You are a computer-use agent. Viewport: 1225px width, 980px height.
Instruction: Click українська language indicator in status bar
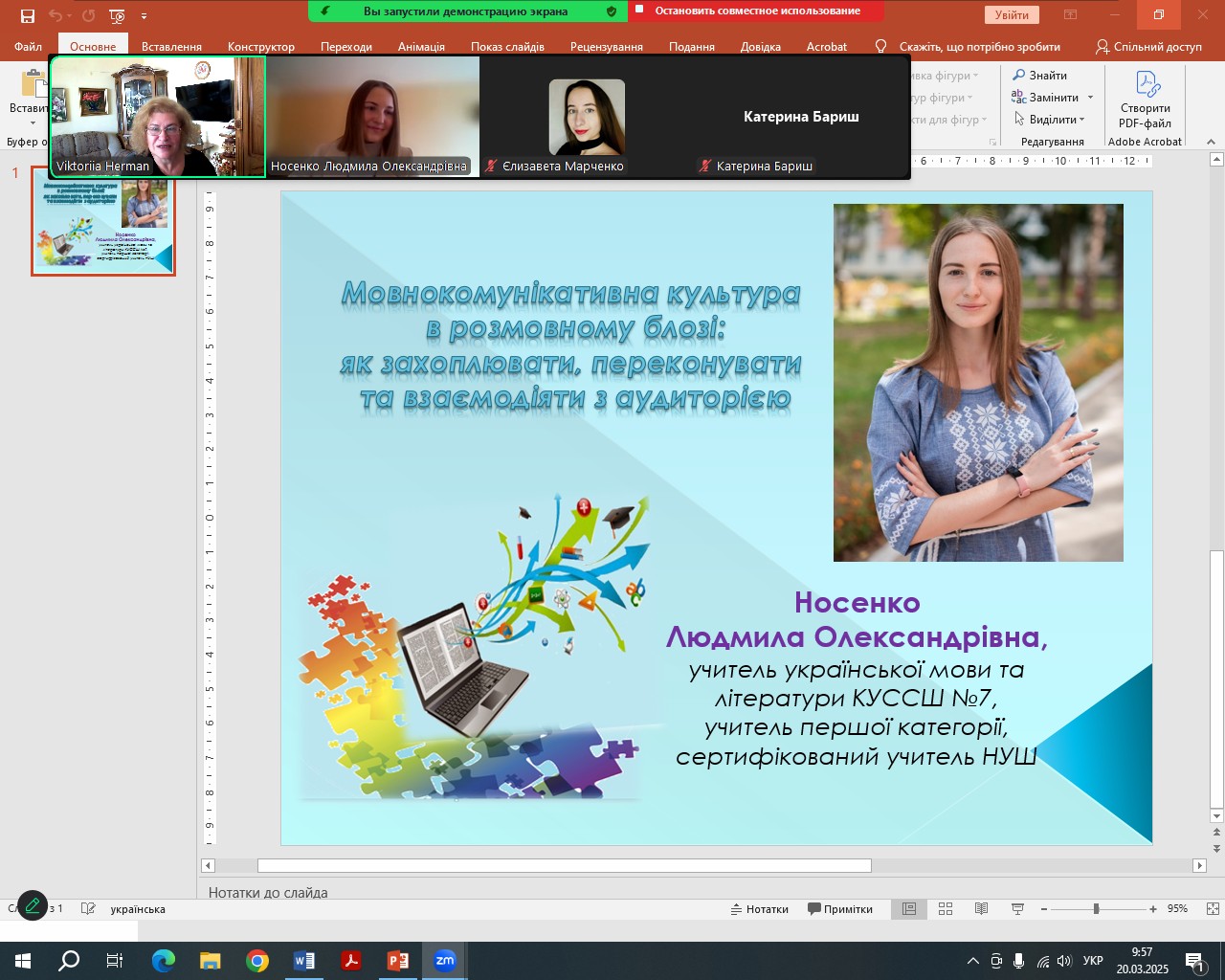click(138, 909)
